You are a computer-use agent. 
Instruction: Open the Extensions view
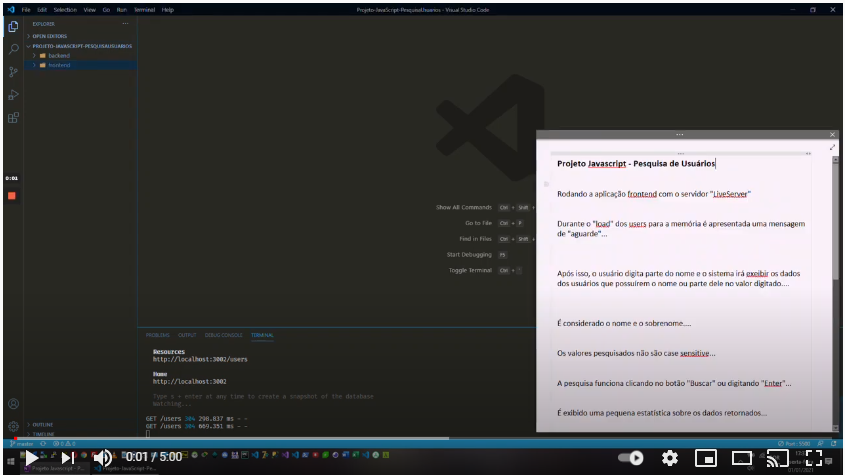pos(13,118)
